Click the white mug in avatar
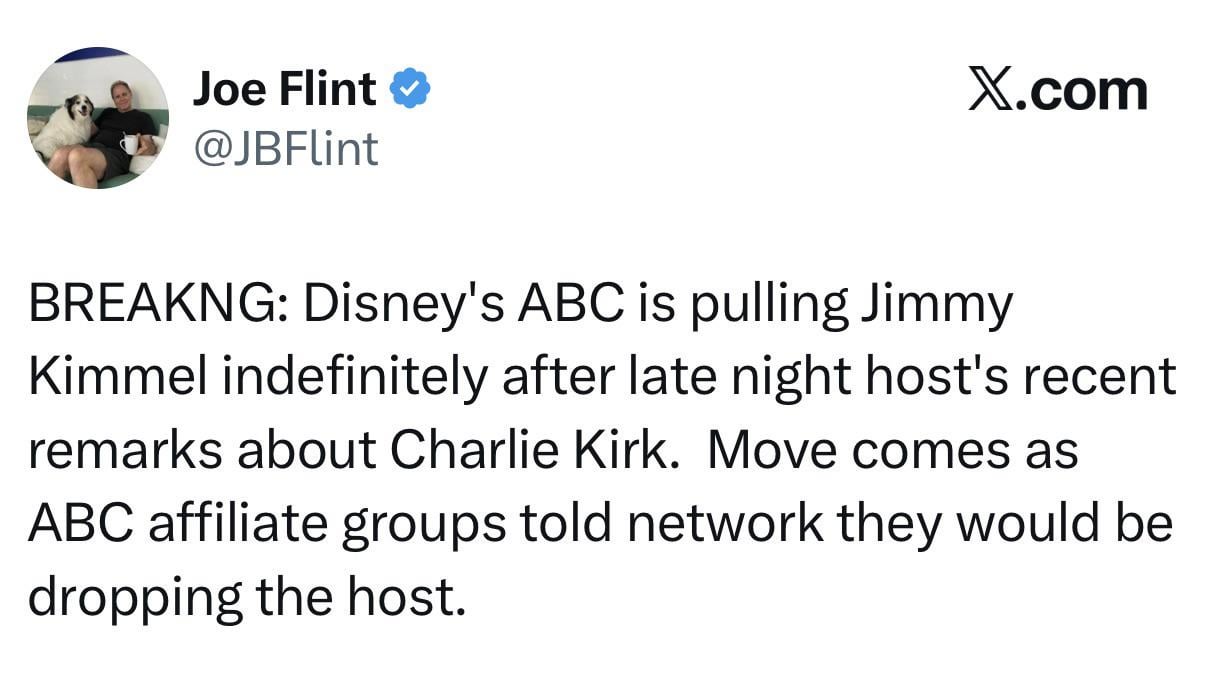Screen dimensions: 1206x688 coord(129,145)
